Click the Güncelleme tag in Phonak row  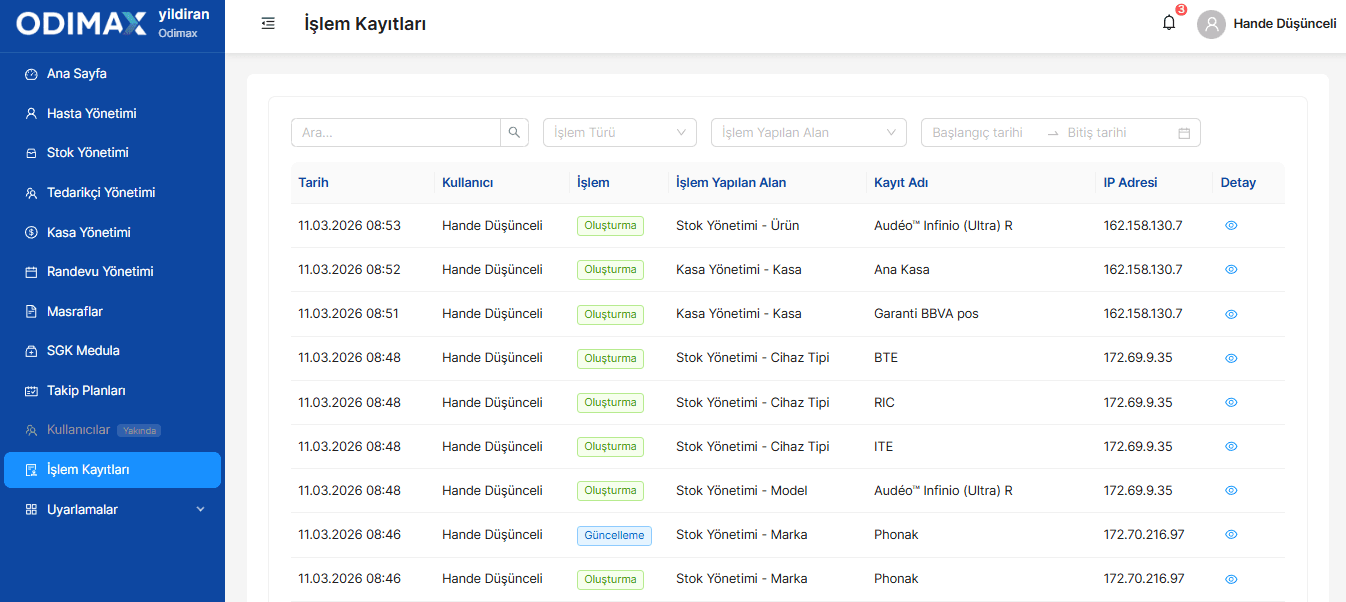click(x=614, y=535)
